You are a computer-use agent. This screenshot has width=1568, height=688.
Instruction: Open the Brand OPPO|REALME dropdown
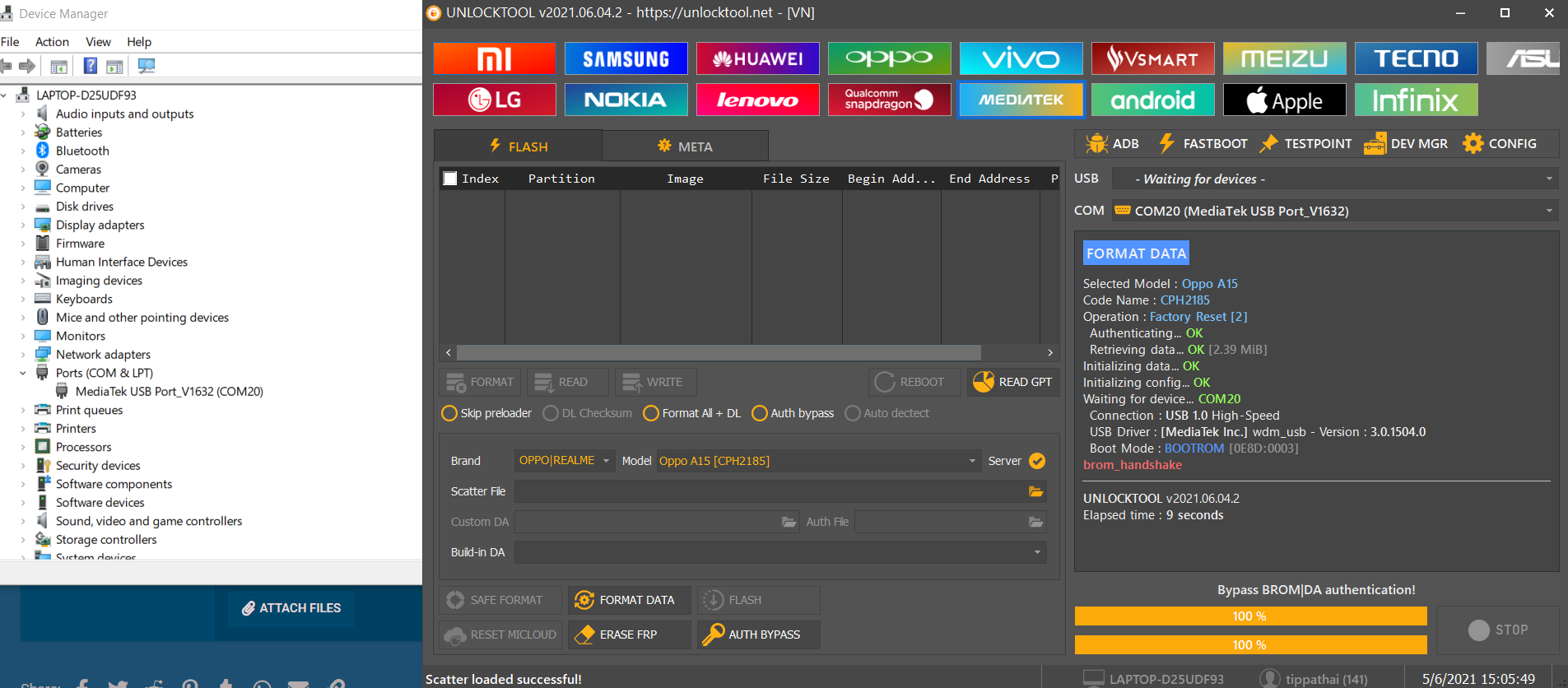point(565,461)
